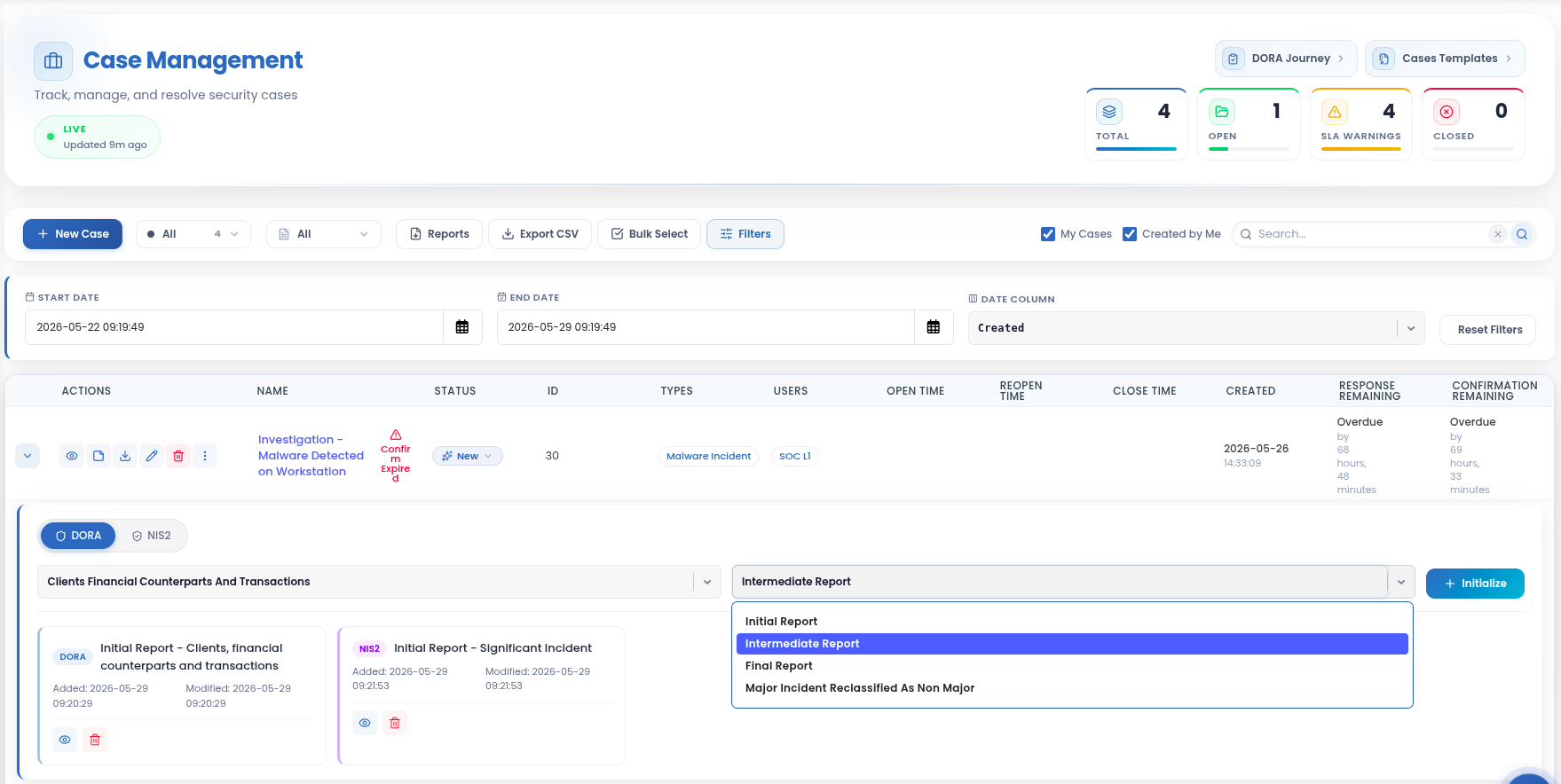Click the Initialize button
Viewport: 1561px width, 784px height.
[x=1475, y=584]
